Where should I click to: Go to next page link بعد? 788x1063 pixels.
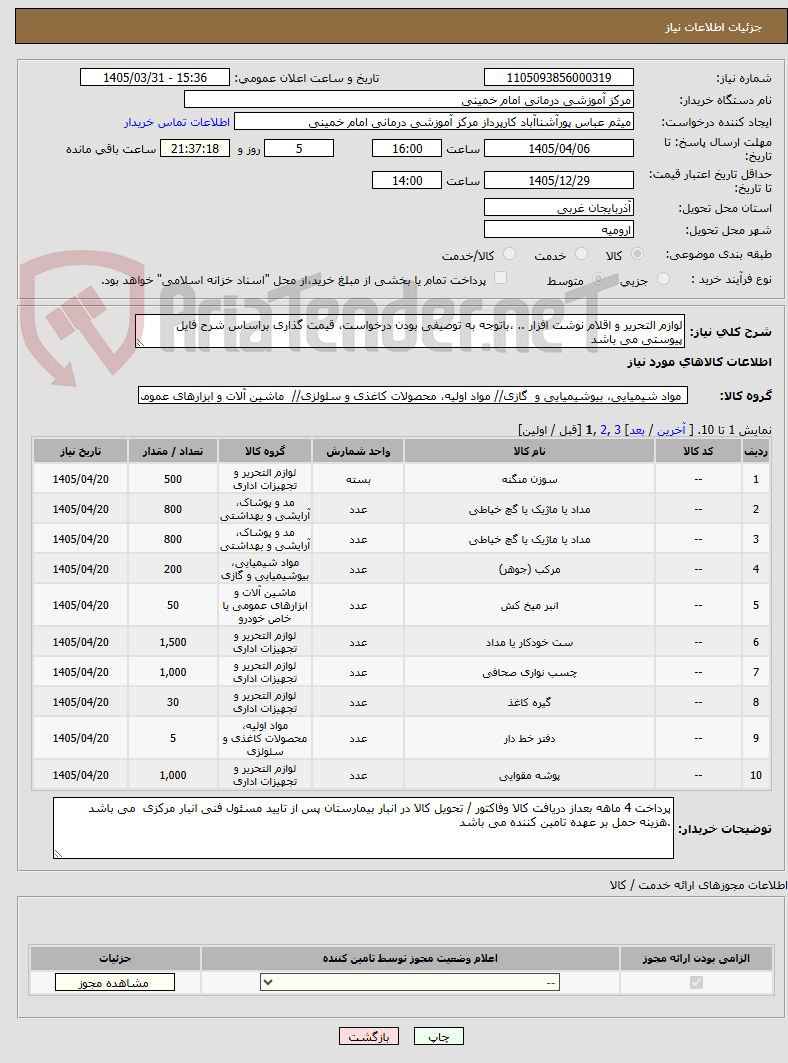coord(637,430)
